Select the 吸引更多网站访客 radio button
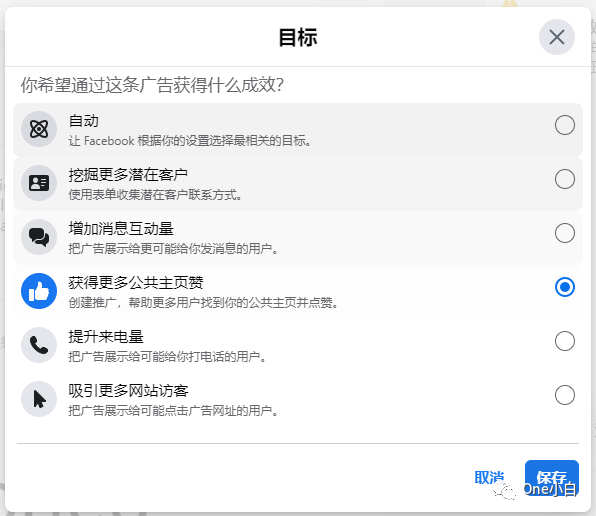This screenshot has width=596, height=516. 564,395
